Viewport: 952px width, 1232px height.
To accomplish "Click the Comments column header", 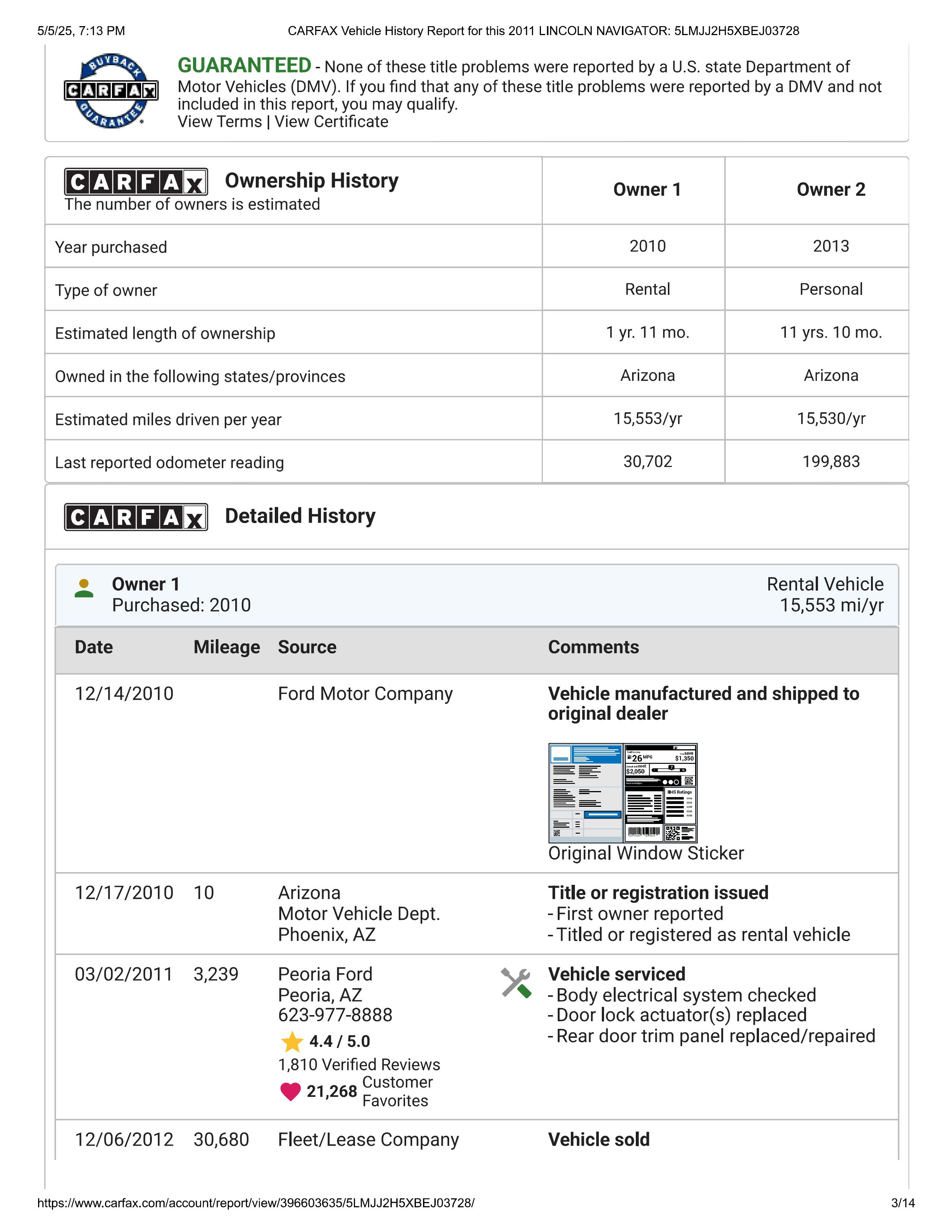I will tap(593, 647).
